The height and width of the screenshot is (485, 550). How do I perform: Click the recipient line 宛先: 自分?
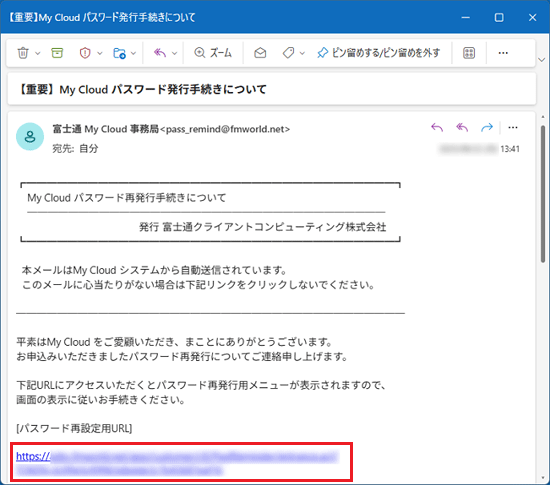coord(75,149)
